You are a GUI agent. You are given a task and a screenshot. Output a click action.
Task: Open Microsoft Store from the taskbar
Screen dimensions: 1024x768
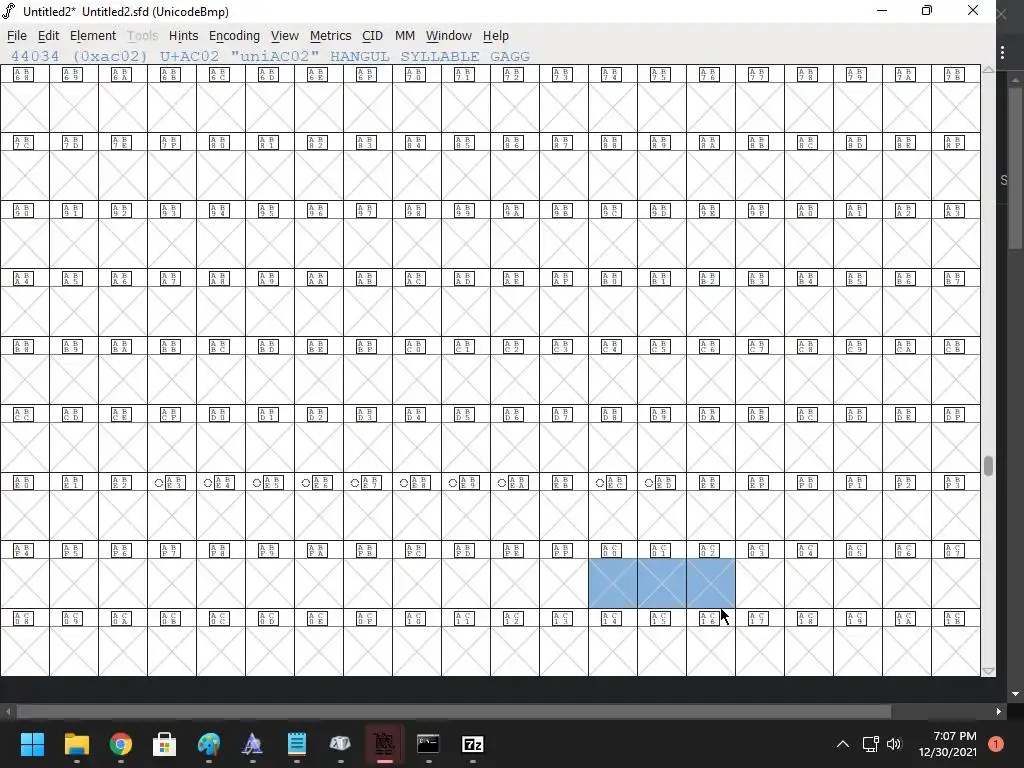[165, 744]
